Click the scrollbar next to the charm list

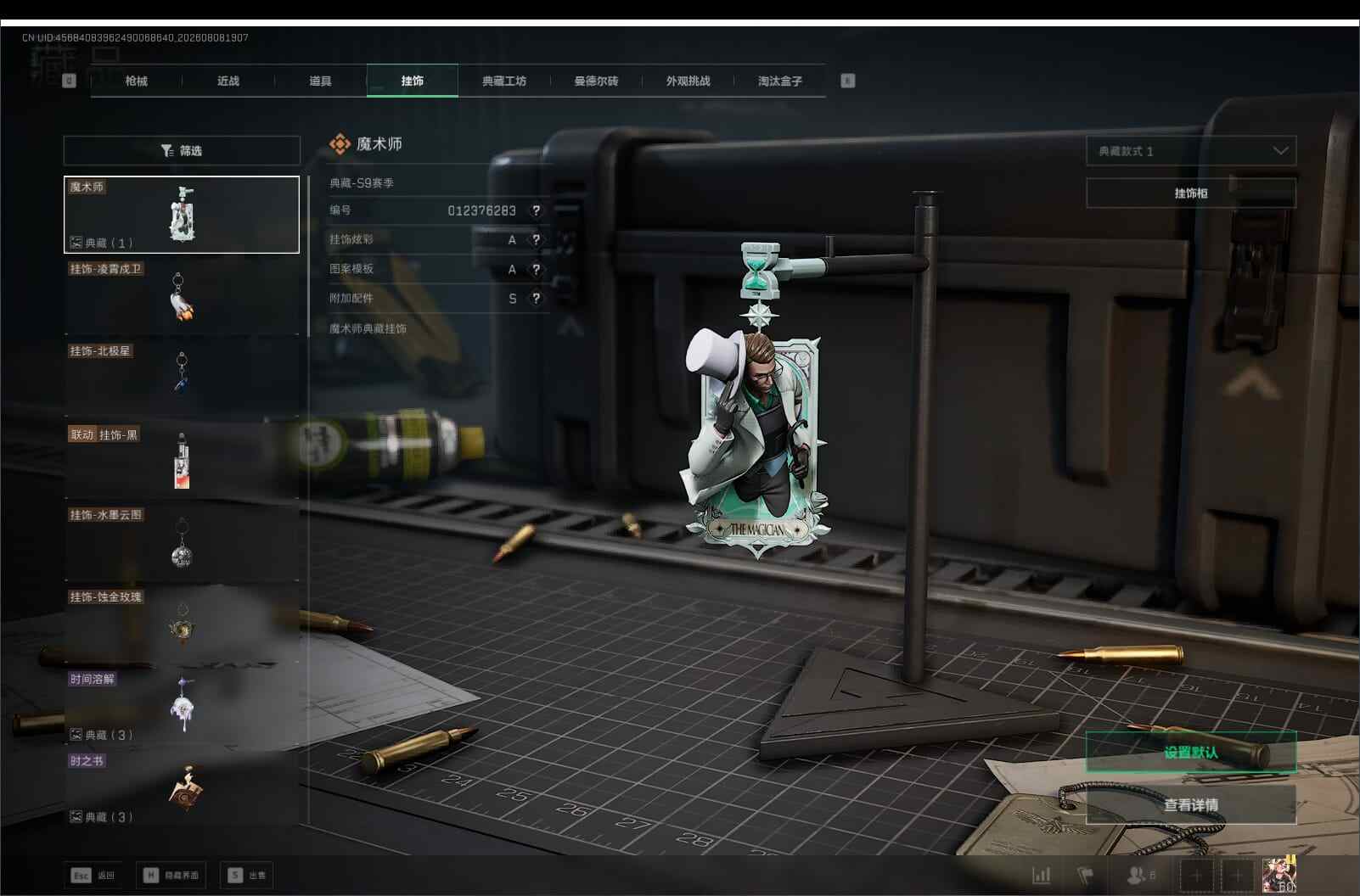point(309,257)
